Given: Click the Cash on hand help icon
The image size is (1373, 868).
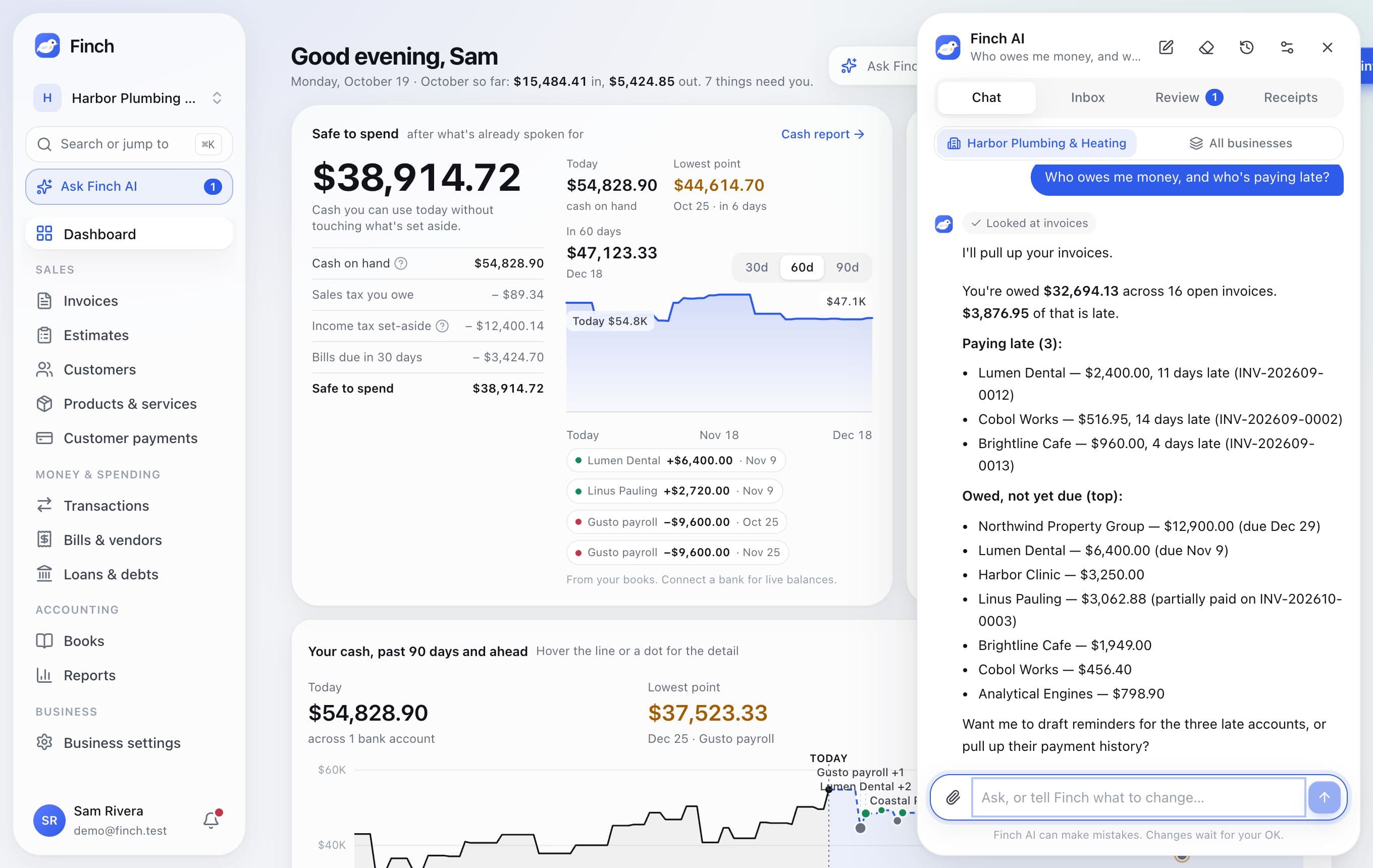Looking at the screenshot, I should click(x=401, y=263).
